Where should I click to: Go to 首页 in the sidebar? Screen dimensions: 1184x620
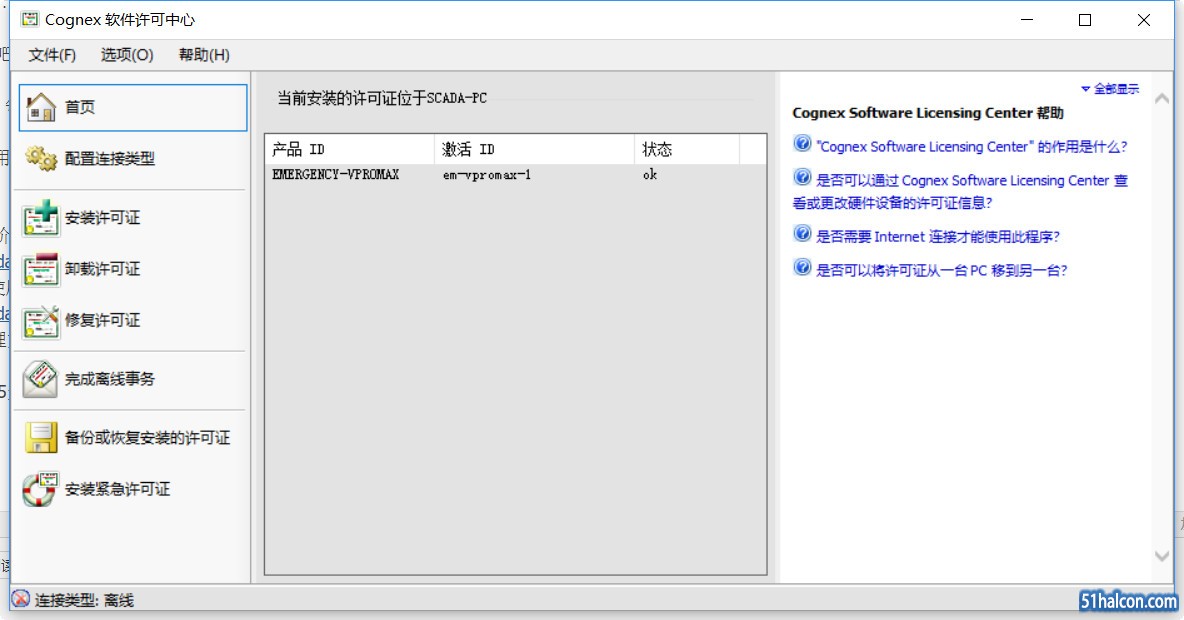click(x=133, y=107)
